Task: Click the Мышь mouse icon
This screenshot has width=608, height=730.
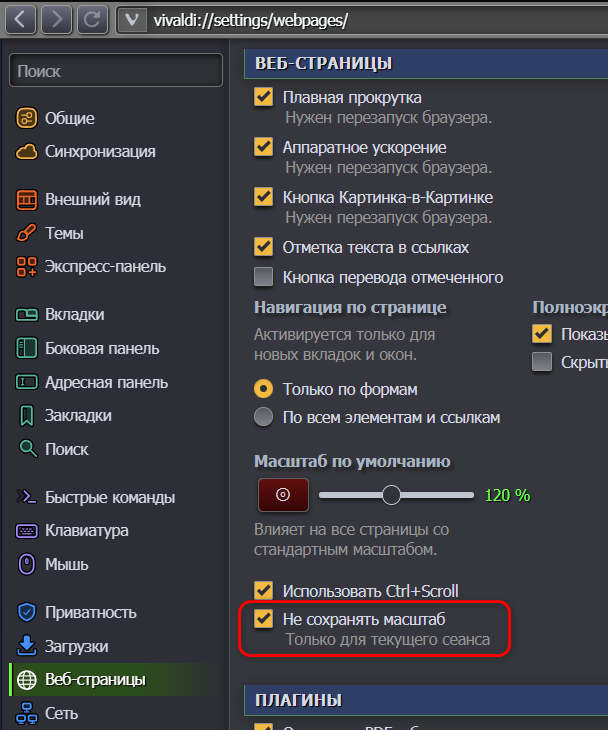Action: click(x=27, y=564)
